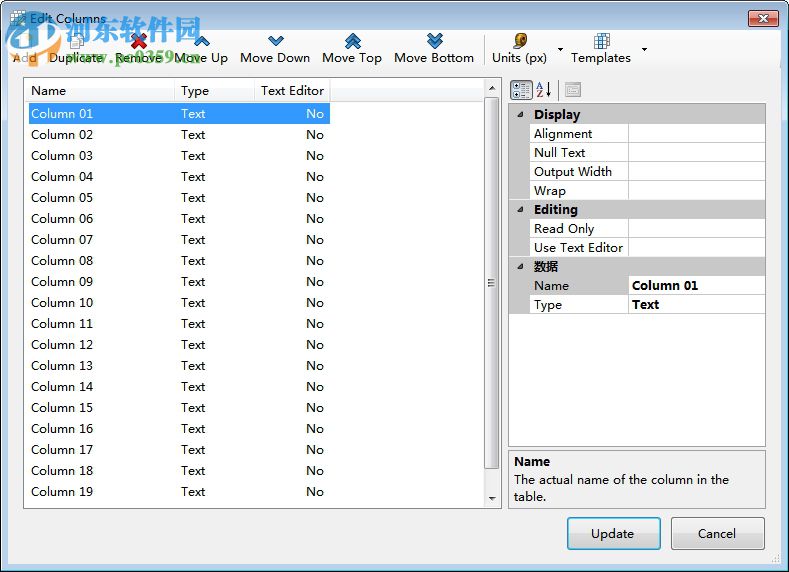
Task: Click the Update button
Action: pos(613,533)
